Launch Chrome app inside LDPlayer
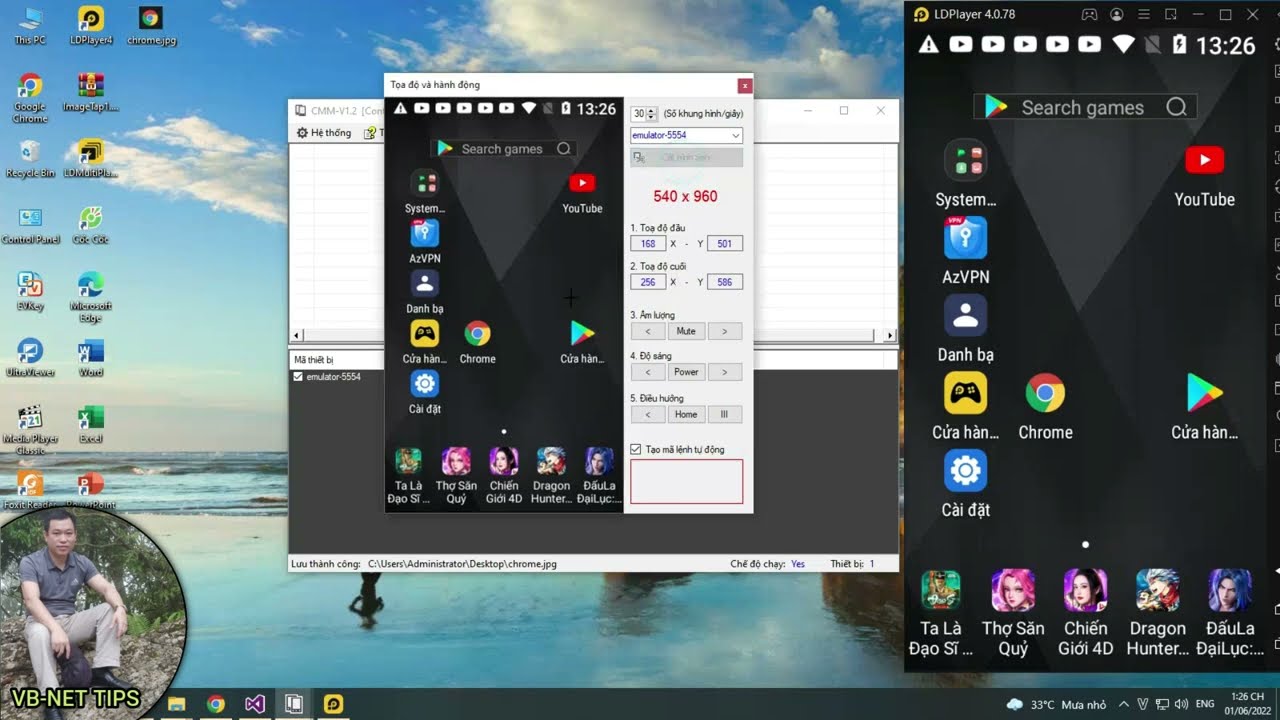 pos(1045,407)
